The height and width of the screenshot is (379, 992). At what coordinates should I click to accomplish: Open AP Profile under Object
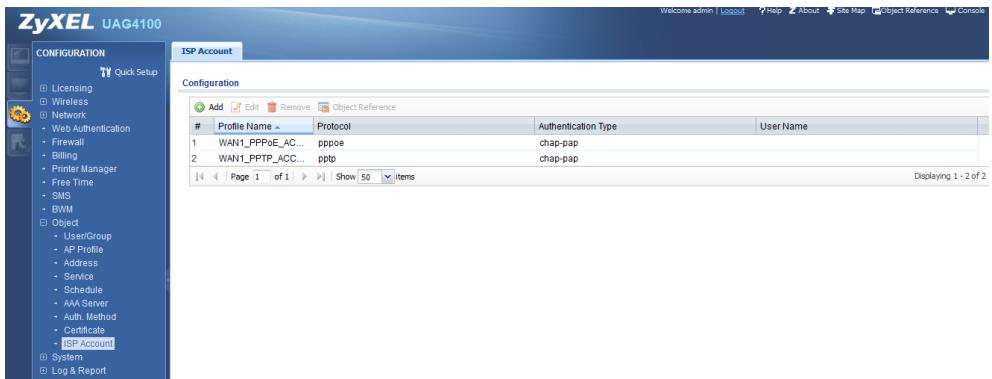[83, 249]
